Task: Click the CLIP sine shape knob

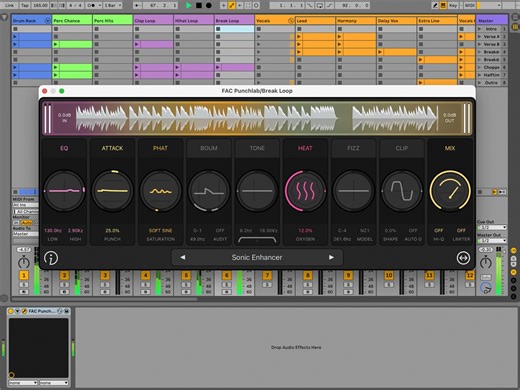Action: click(x=402, y=191)
